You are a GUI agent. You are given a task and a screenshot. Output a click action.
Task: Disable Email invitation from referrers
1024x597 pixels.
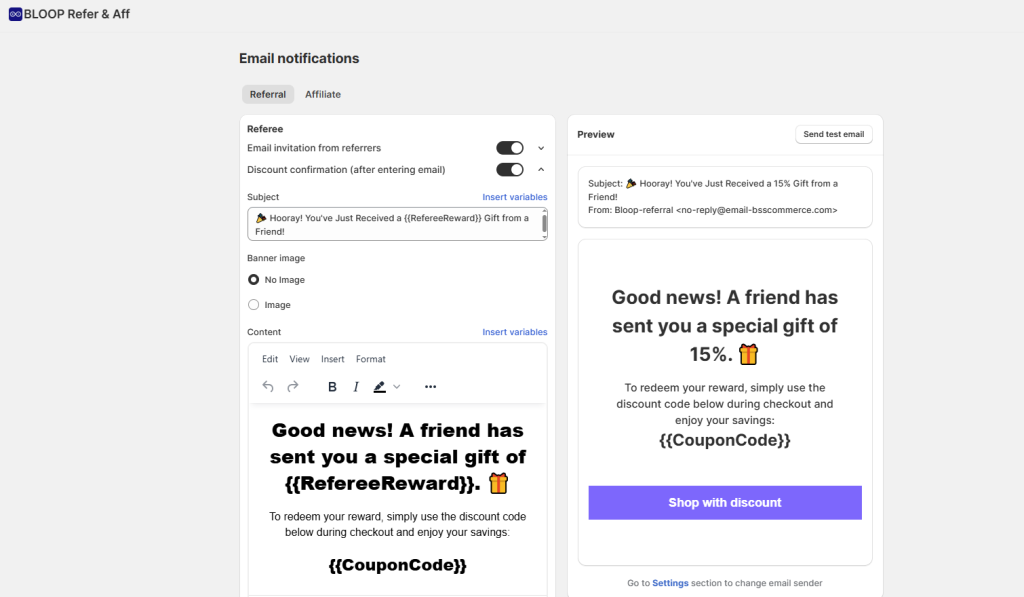[x=510, y=147]
